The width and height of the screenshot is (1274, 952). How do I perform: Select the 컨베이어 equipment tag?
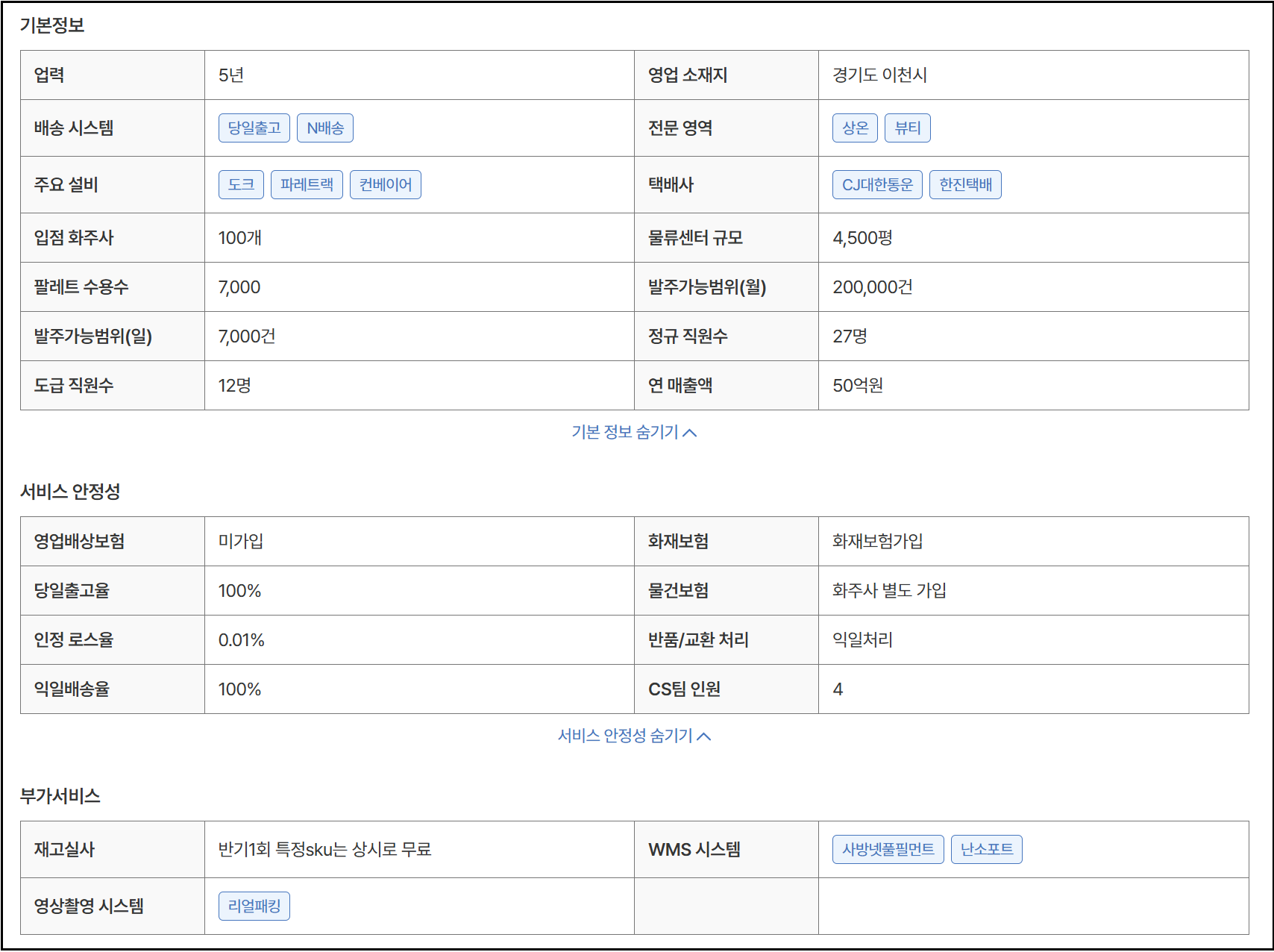pyautogui.click(x=386, y=184)
